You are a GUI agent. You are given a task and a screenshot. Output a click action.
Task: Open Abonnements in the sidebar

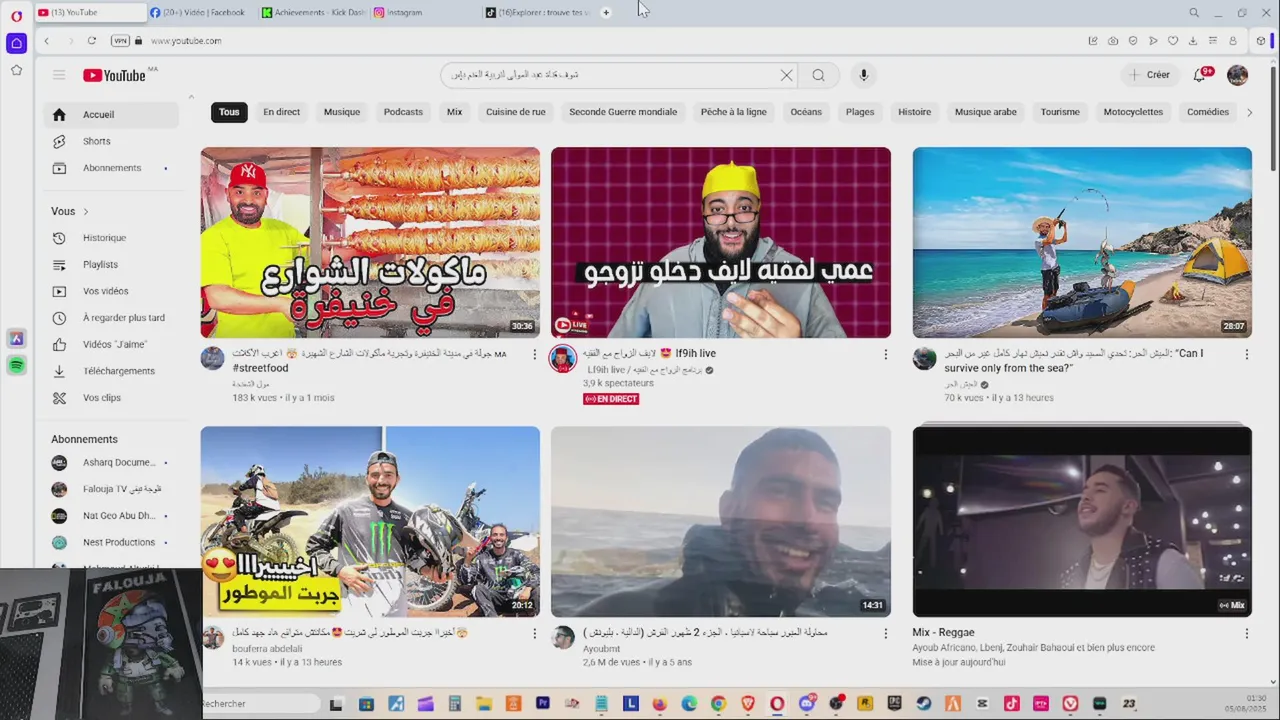[x=112, y=168]
